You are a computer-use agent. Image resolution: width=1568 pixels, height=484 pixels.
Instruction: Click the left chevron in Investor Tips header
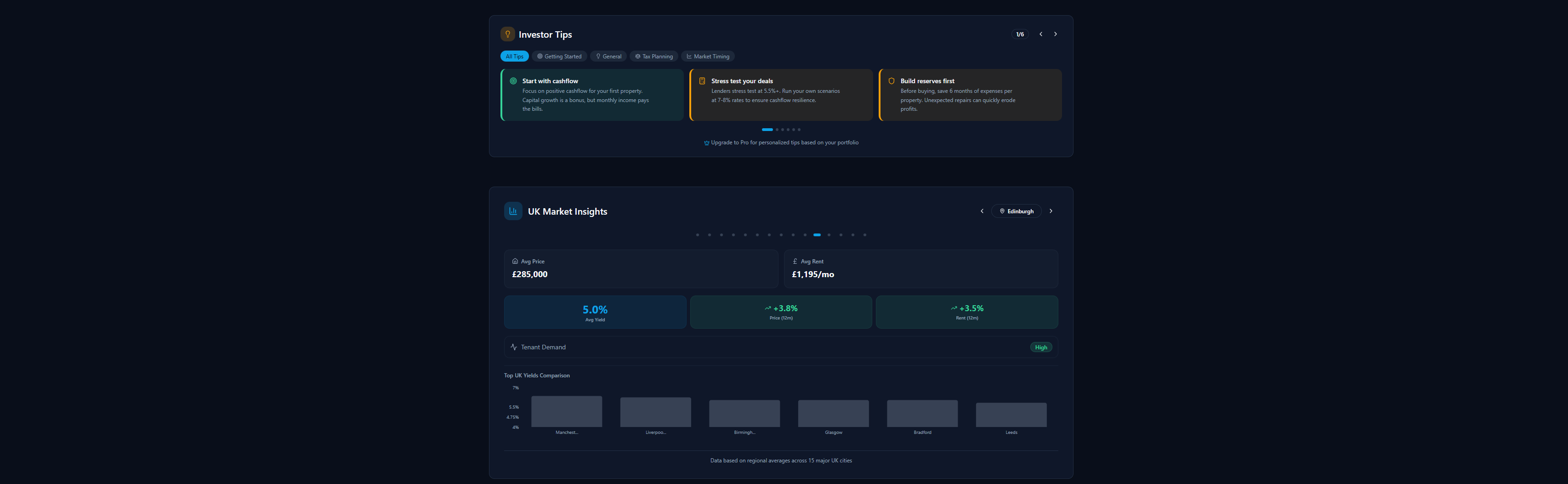pos(1040,34)
